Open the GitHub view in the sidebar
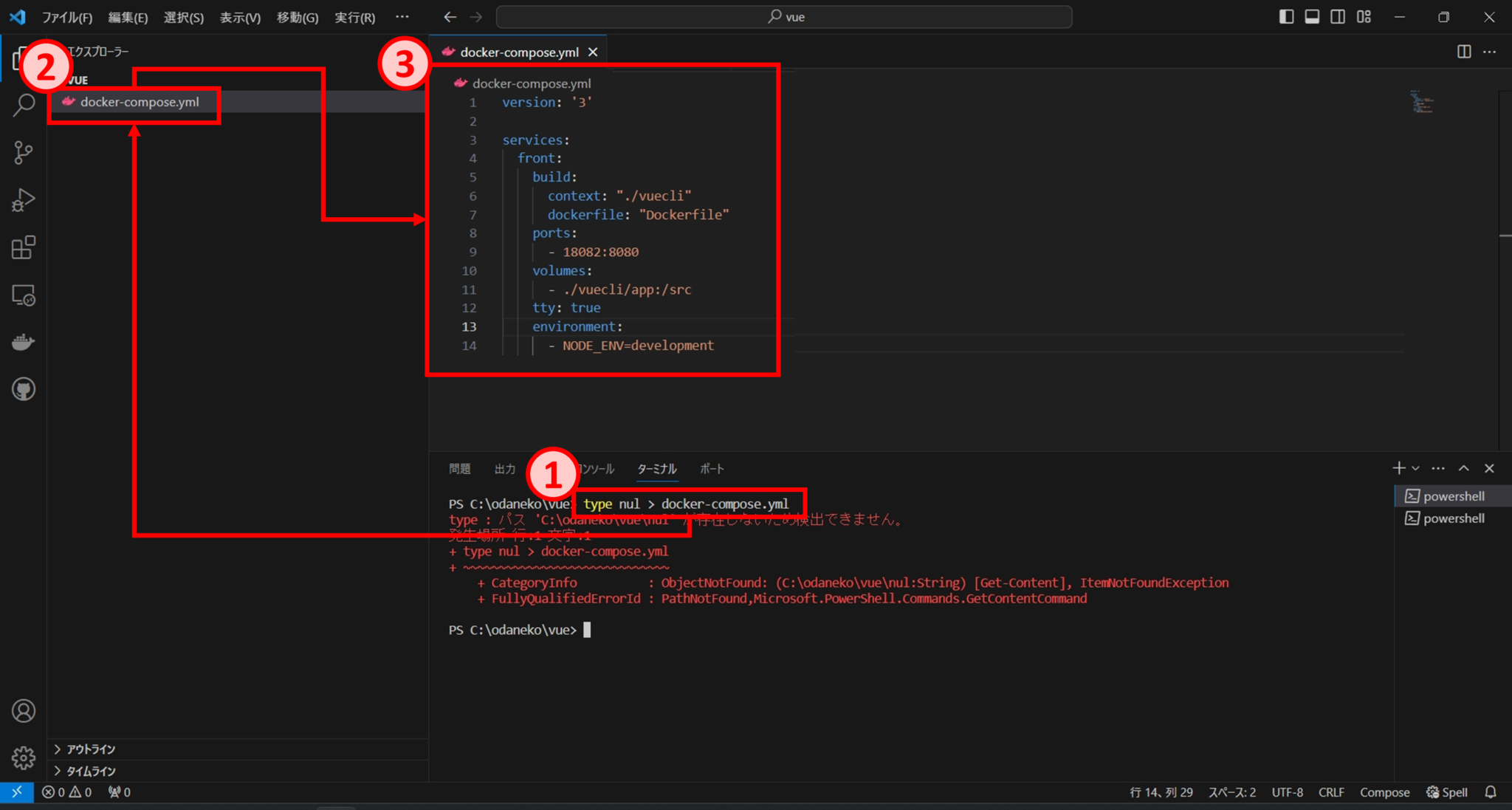This screenshot has height=810, width=1512. click(23, 389)
